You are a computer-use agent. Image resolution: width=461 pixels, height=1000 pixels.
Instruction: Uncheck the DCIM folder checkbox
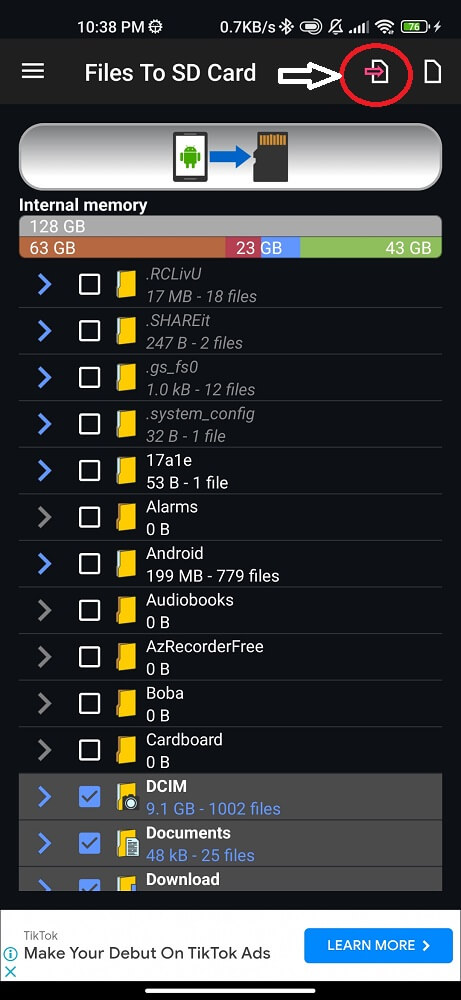89,797
